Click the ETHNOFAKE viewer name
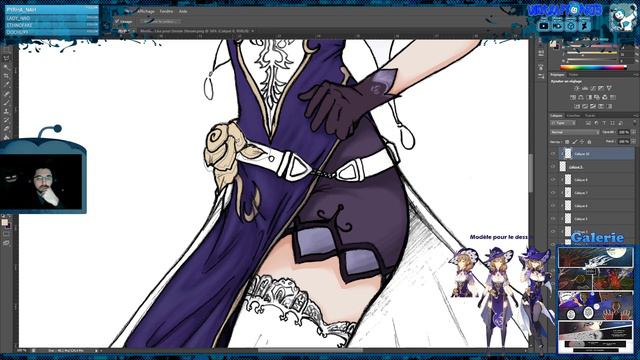The width and height of the screenshot is (640, 360). 20,25
